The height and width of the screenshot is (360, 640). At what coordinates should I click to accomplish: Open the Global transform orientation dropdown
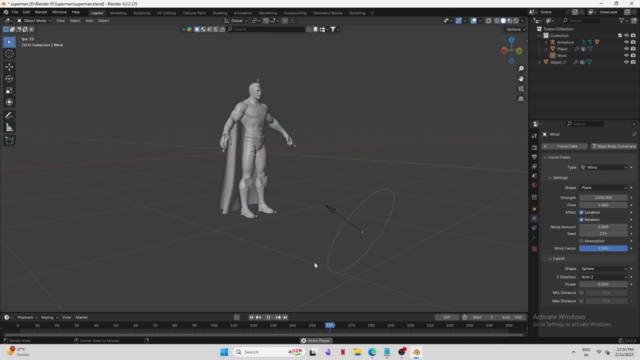[236, 20]
